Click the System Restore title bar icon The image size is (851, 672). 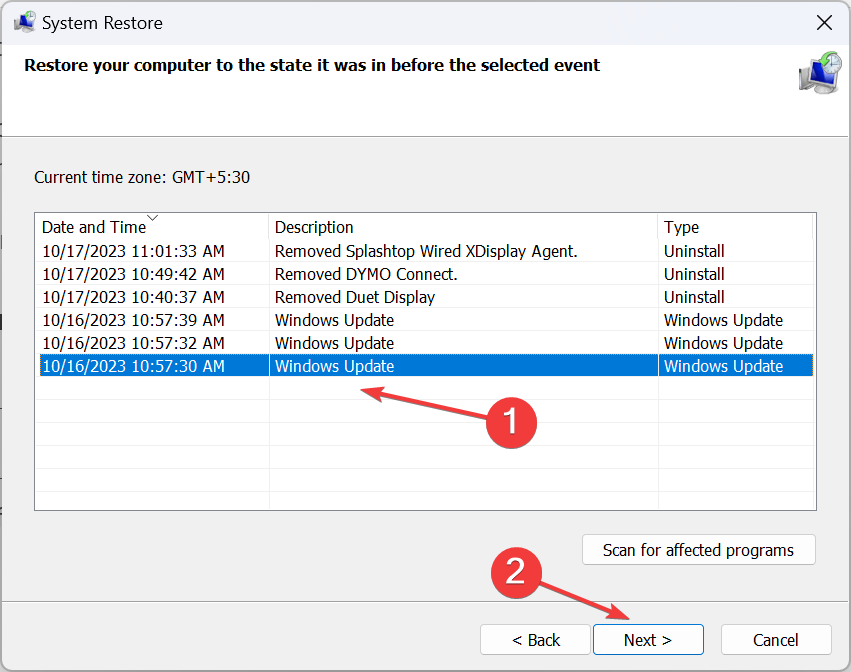pyautogui.click(x=24, y=23)
